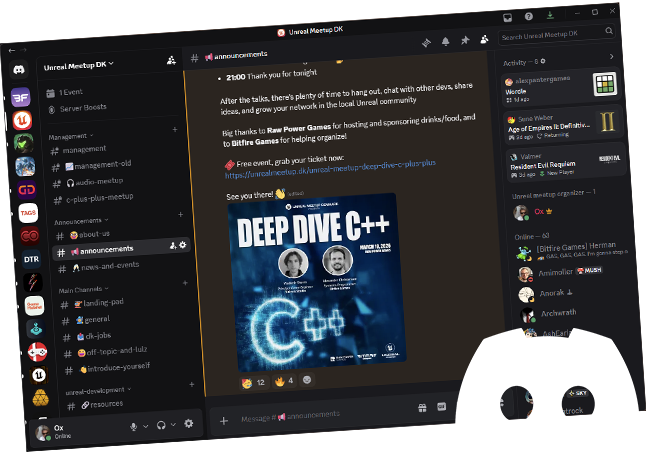Viewport: 646px width, 466px height.
Task: Open the Inbox icon in title bar
Action: pos(508,17)
